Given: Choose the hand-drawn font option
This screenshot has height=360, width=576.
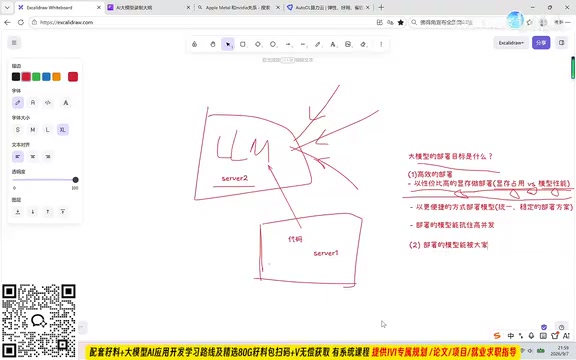Looking at the screenshot, I should (x=18, y=102).
